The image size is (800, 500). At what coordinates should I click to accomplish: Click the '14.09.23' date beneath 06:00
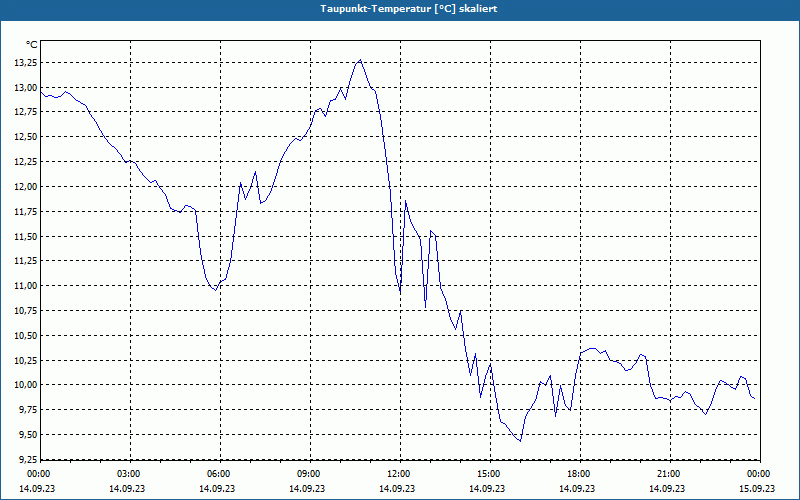pyautogui.click(x=217, y=489)
